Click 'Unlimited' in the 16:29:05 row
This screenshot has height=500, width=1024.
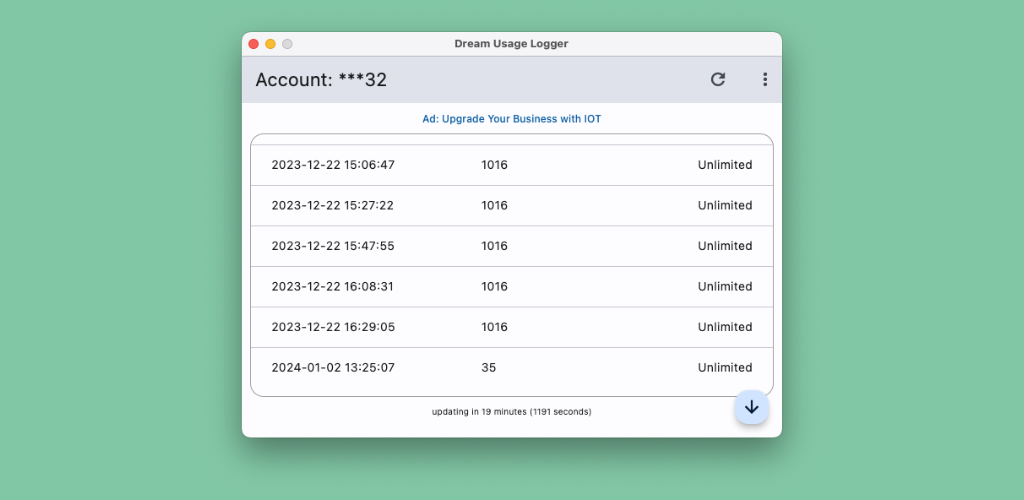725,327
